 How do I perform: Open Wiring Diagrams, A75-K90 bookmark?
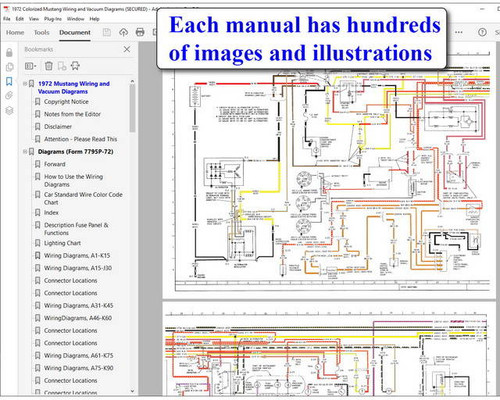(x=79, y=368)
